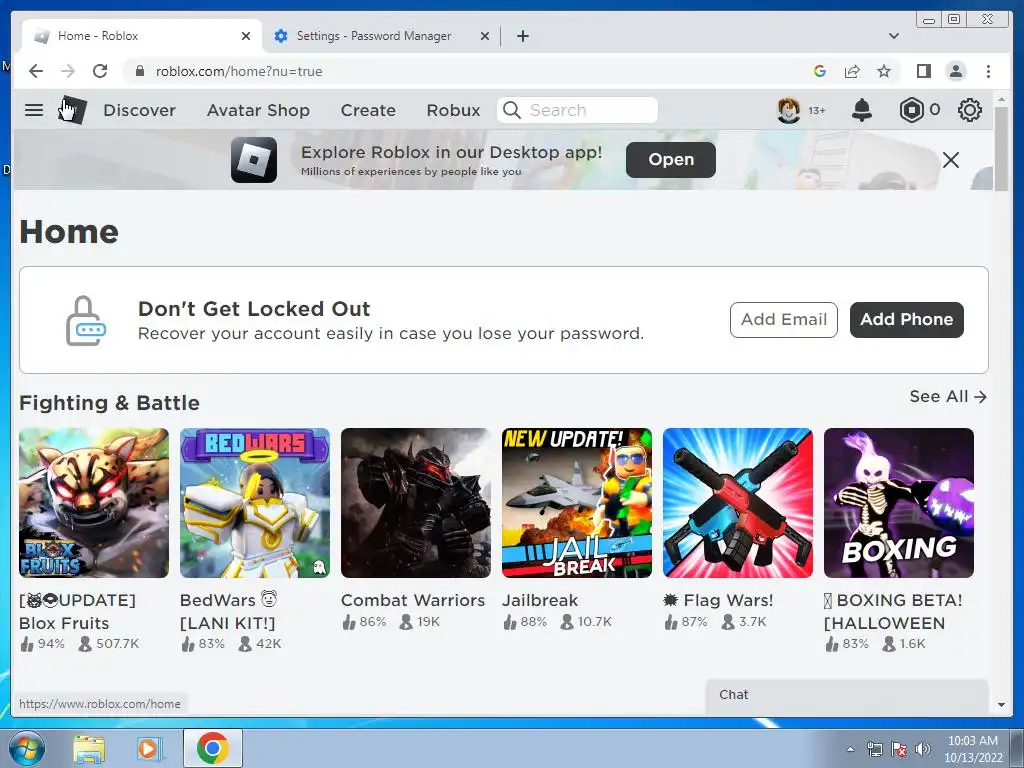Go back with the browser back arrow
This screenshot has height=768, width=1024.
point(36,71)
